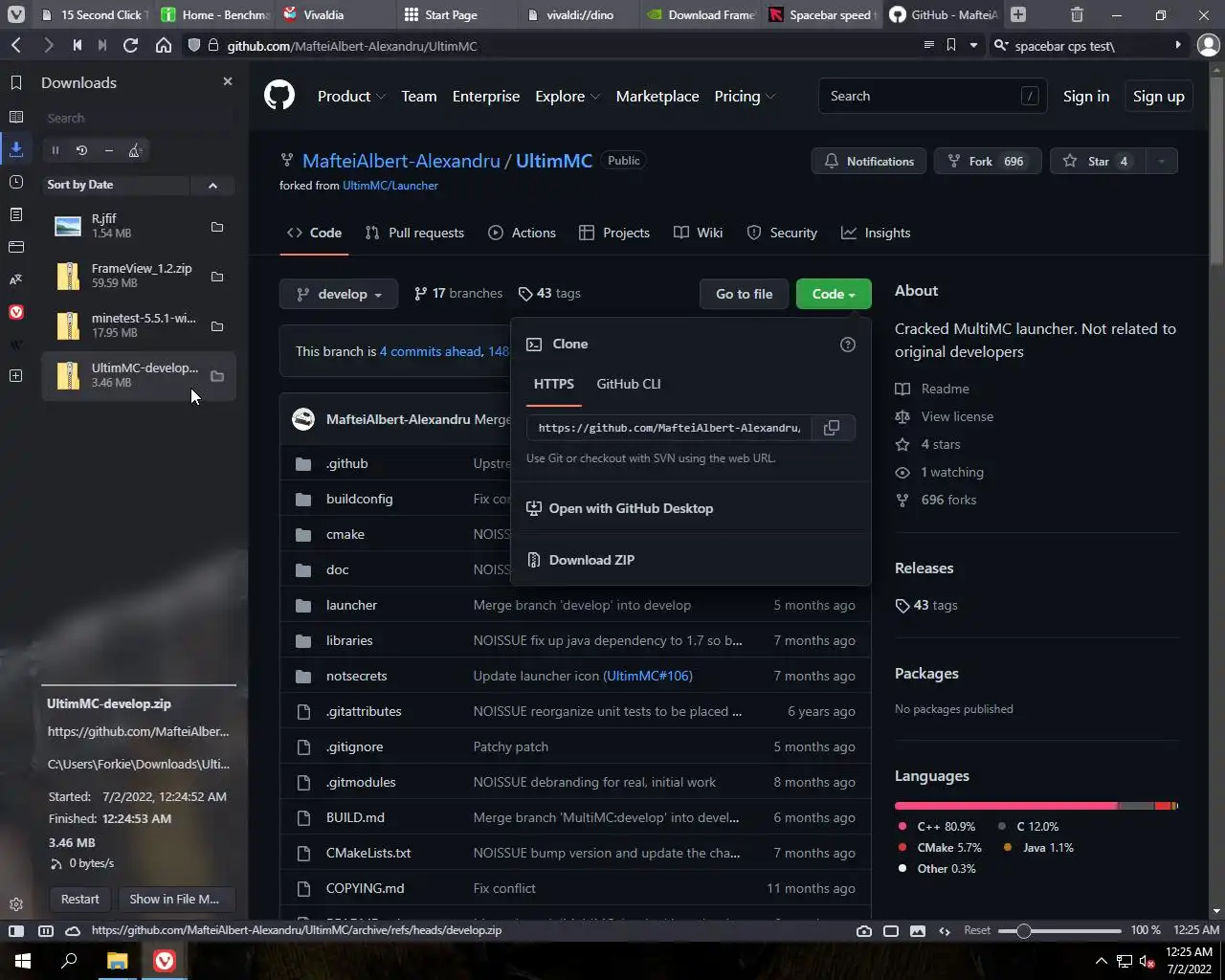Click Download ZIP
The image size is (1225, 980).
pyautogui.click(x=591, y=560)
